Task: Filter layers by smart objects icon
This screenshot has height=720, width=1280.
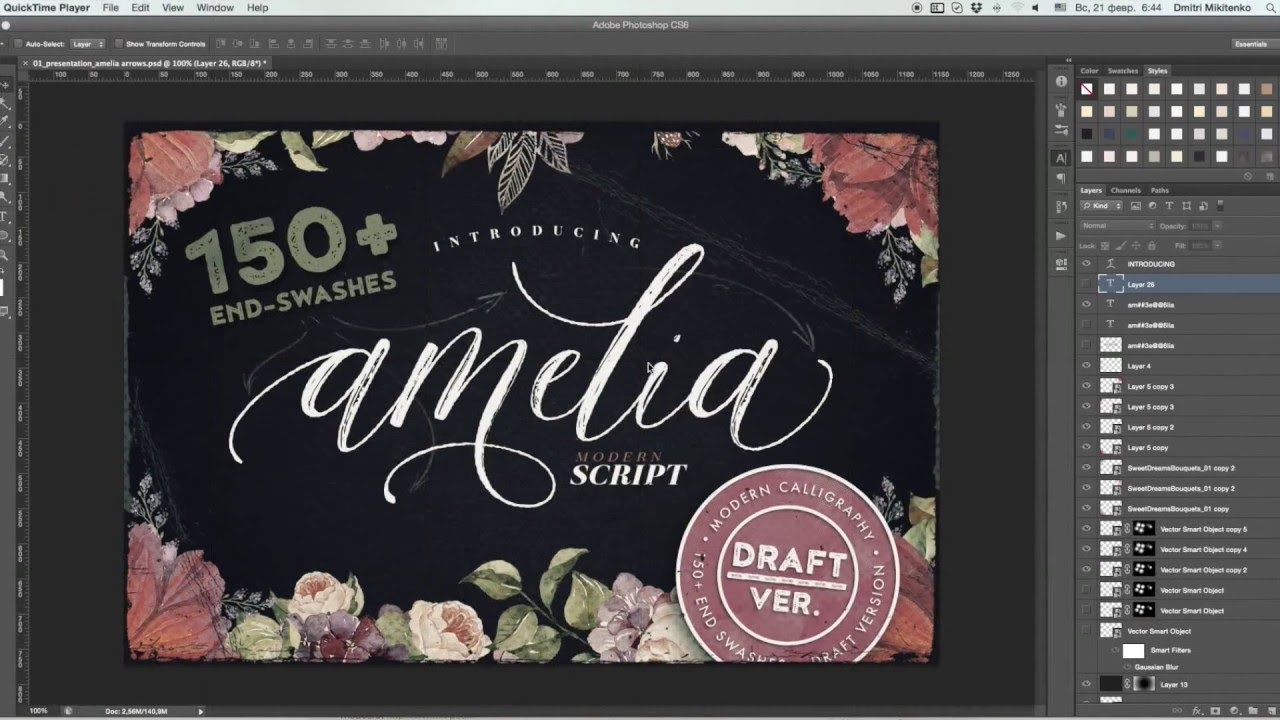Action: (x=1203, y=206)
